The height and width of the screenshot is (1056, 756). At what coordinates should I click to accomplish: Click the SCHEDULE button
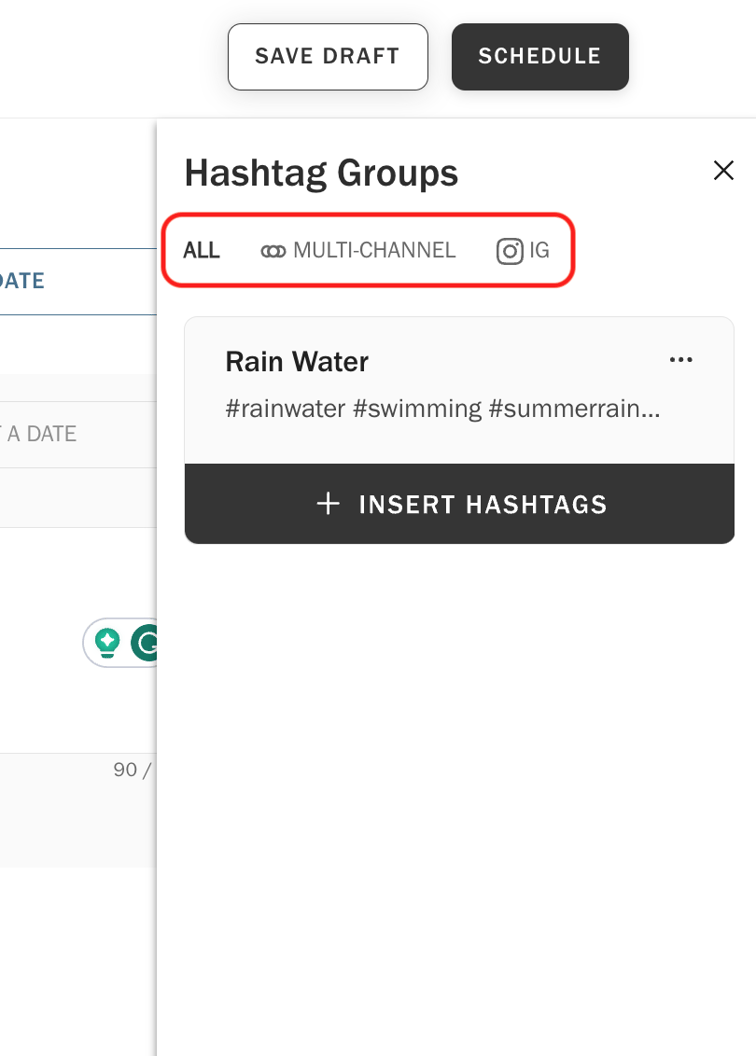540,57
